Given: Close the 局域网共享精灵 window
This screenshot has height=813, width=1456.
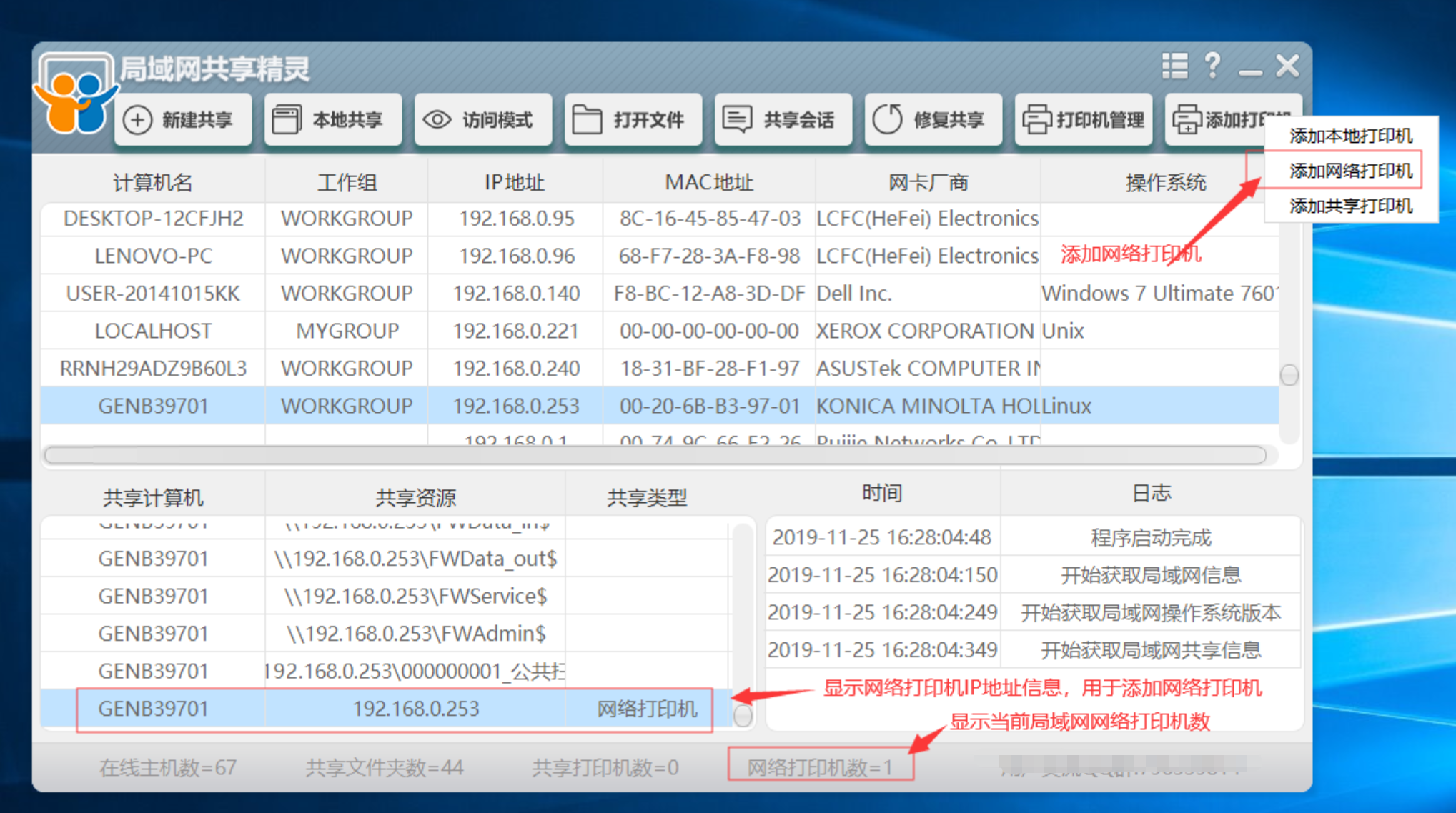Looking at the screenshot, I should pyautogui.click(x=1287, y=66).
